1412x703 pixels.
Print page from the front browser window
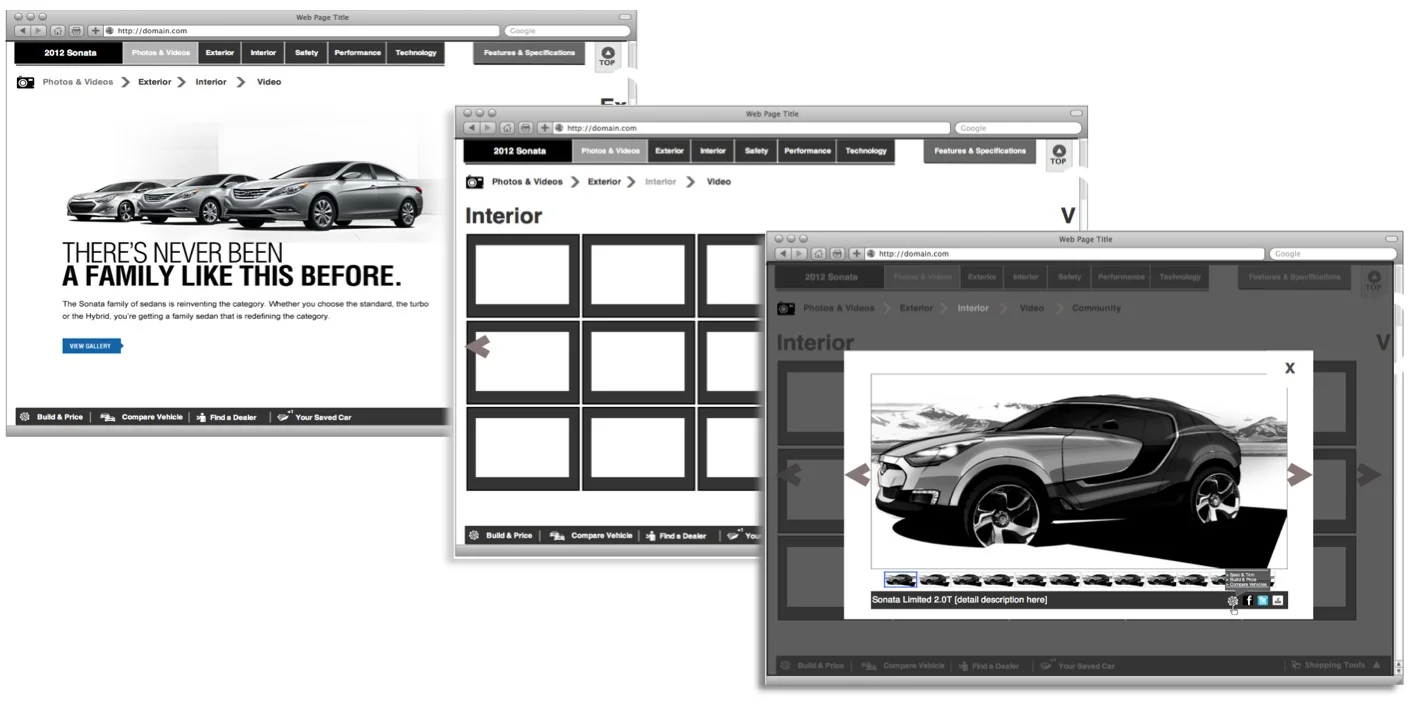tap(838, 254)
